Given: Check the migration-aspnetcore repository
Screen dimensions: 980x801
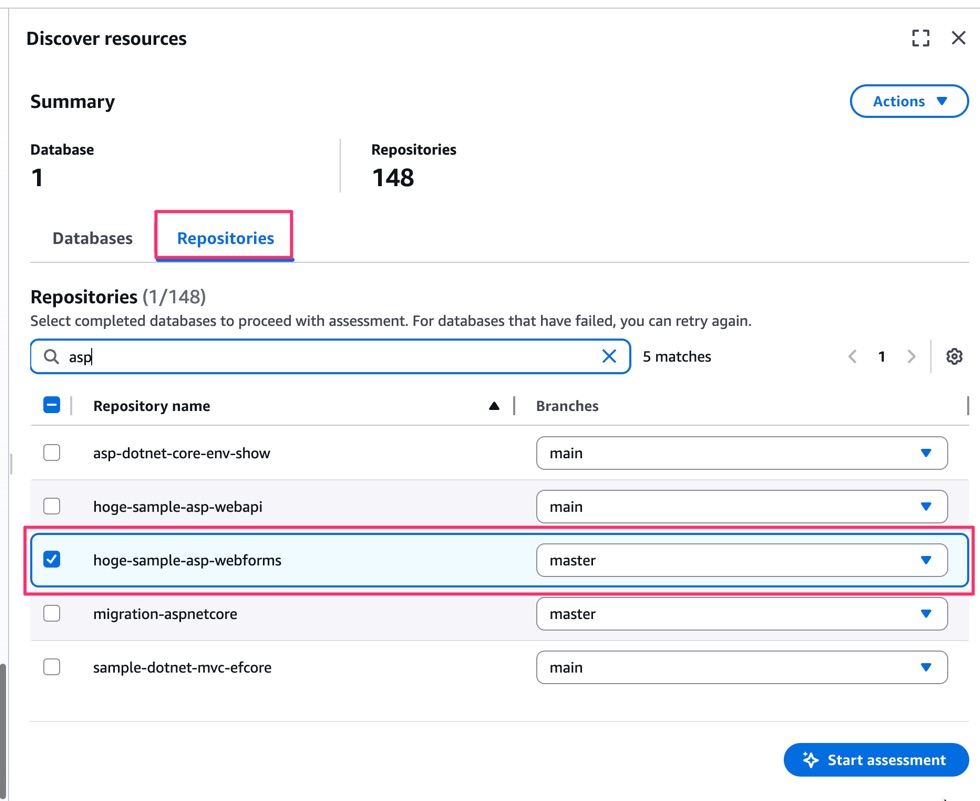Looking at the screenshot, I should pos(52,614).
